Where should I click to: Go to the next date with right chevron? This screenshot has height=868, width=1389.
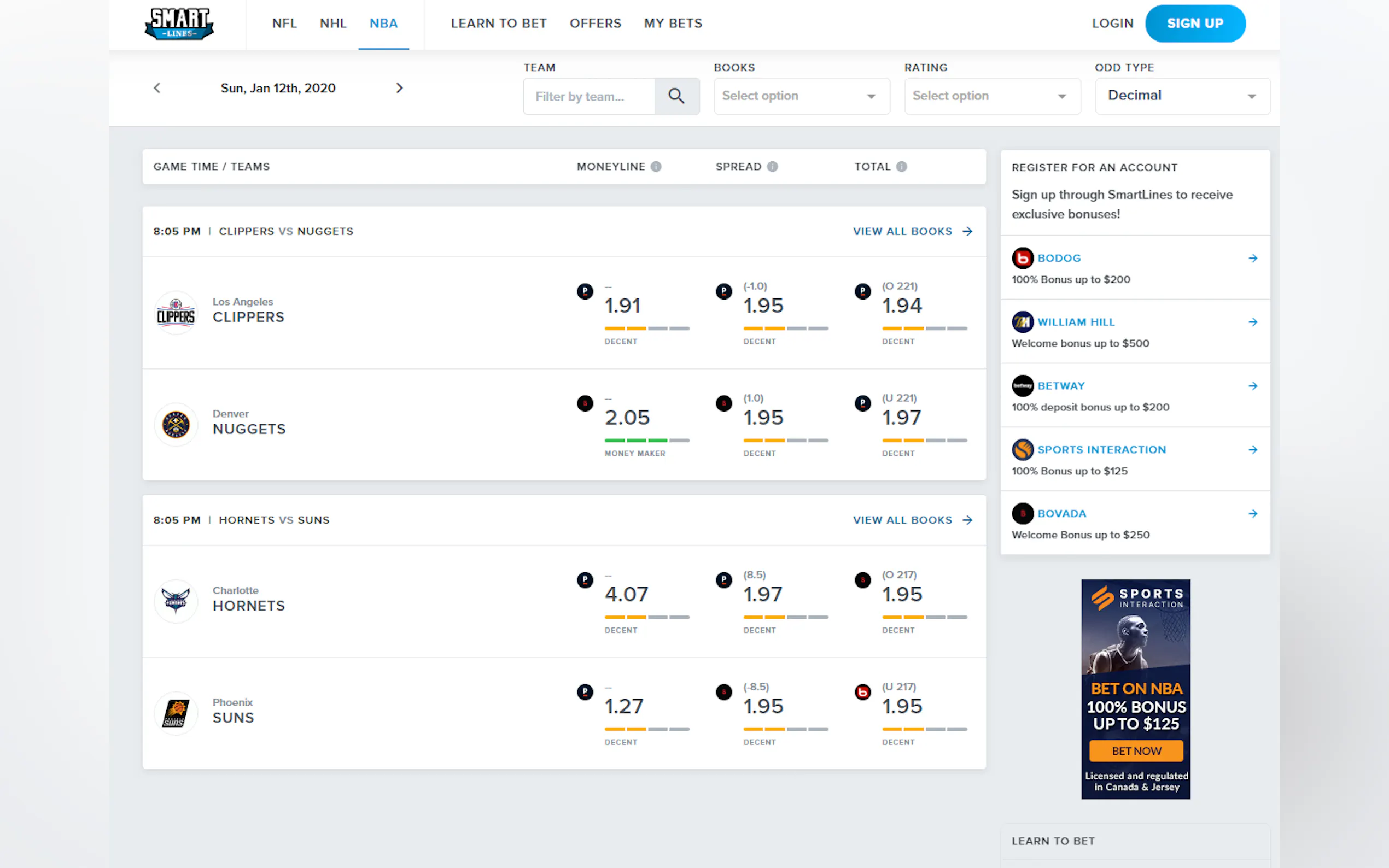point(399,88)
